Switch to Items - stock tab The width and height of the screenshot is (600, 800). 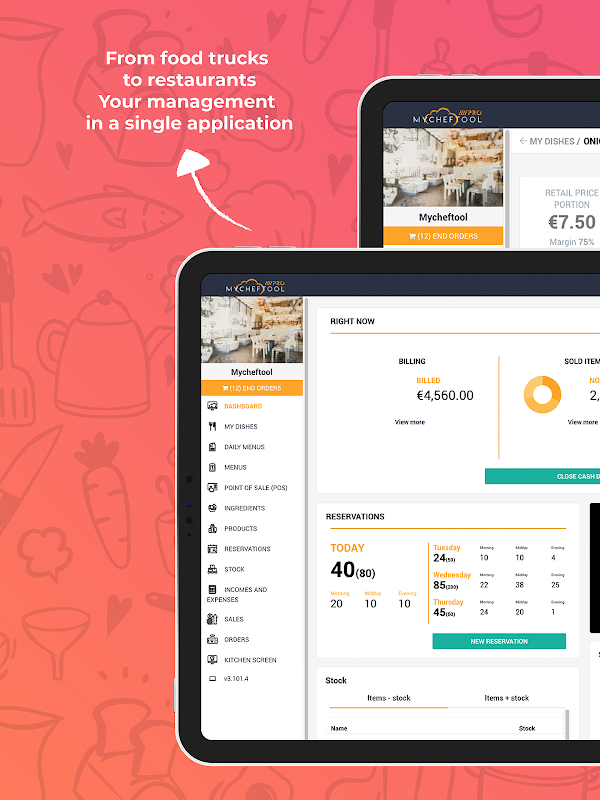tap(389, 698)
